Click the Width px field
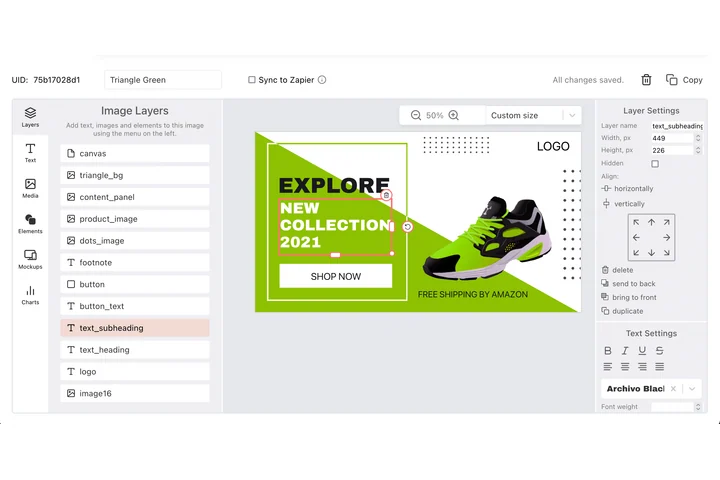The width and height of the screenshot is (720, 480). pyautogui.click(x=672, y=138)
